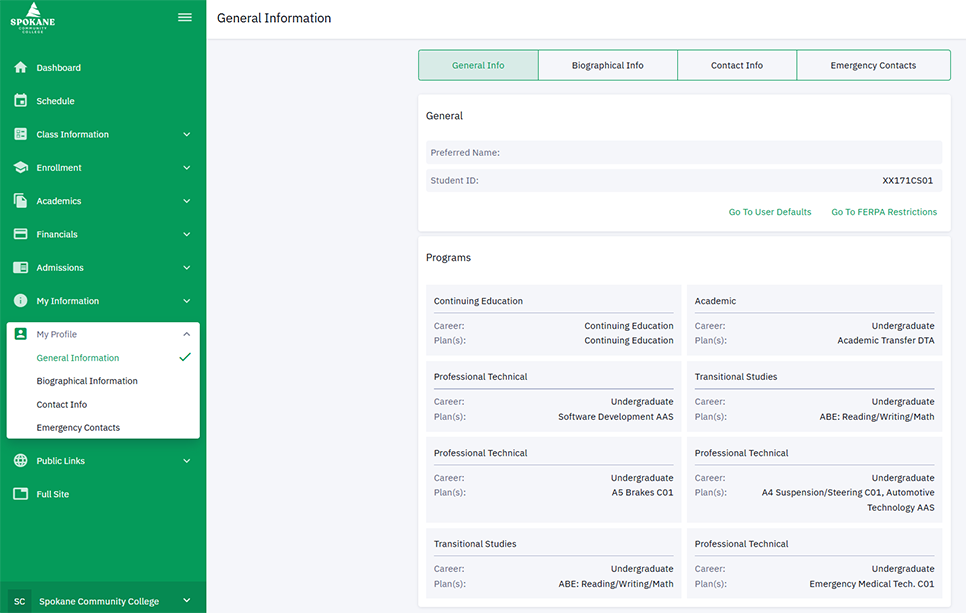Click Go To User Defaults
This screenshot has width=966, height=613.
(x=770, y=212)
